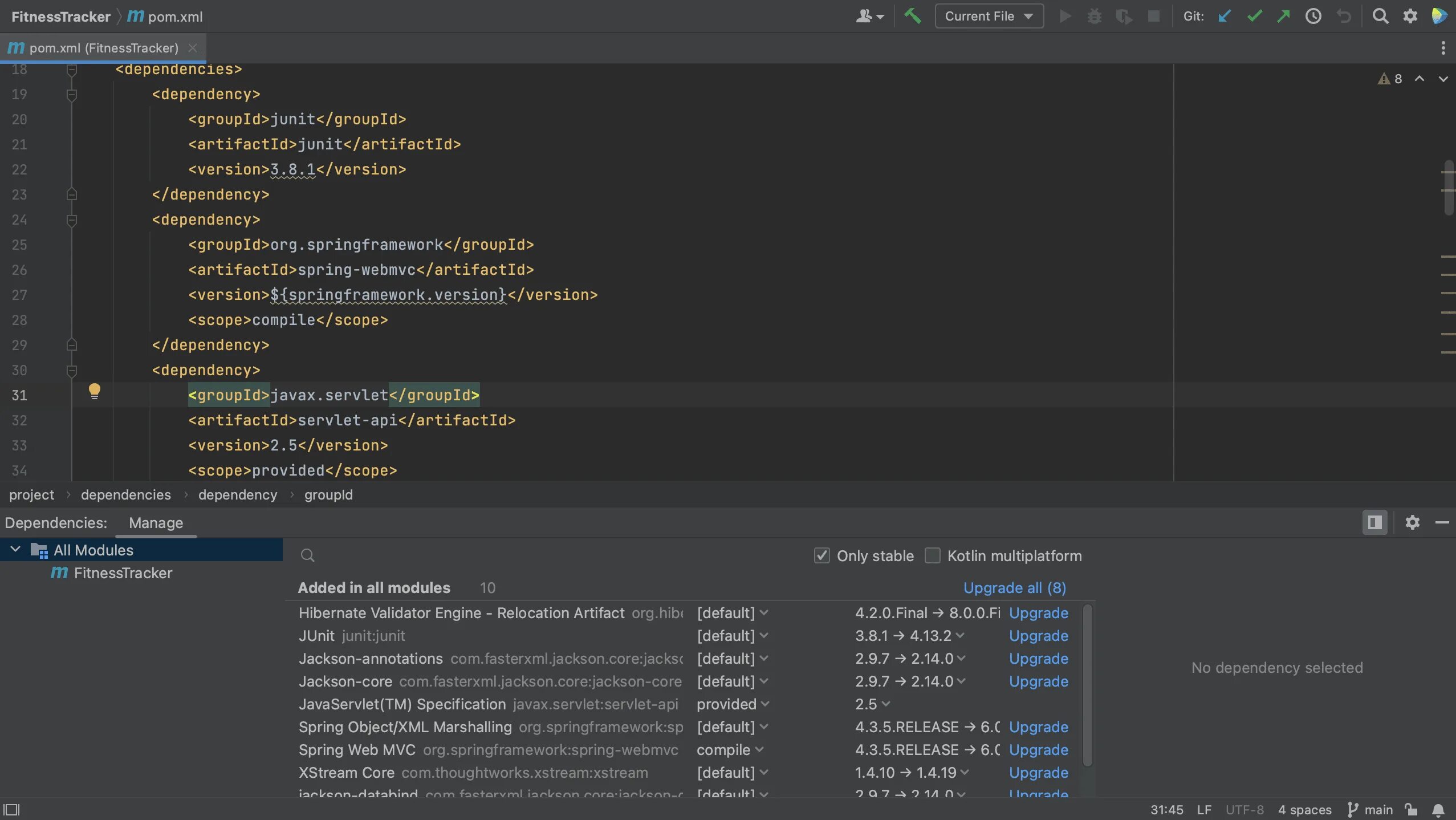Click Upgrade for XStream Core

click(1038, 772)
